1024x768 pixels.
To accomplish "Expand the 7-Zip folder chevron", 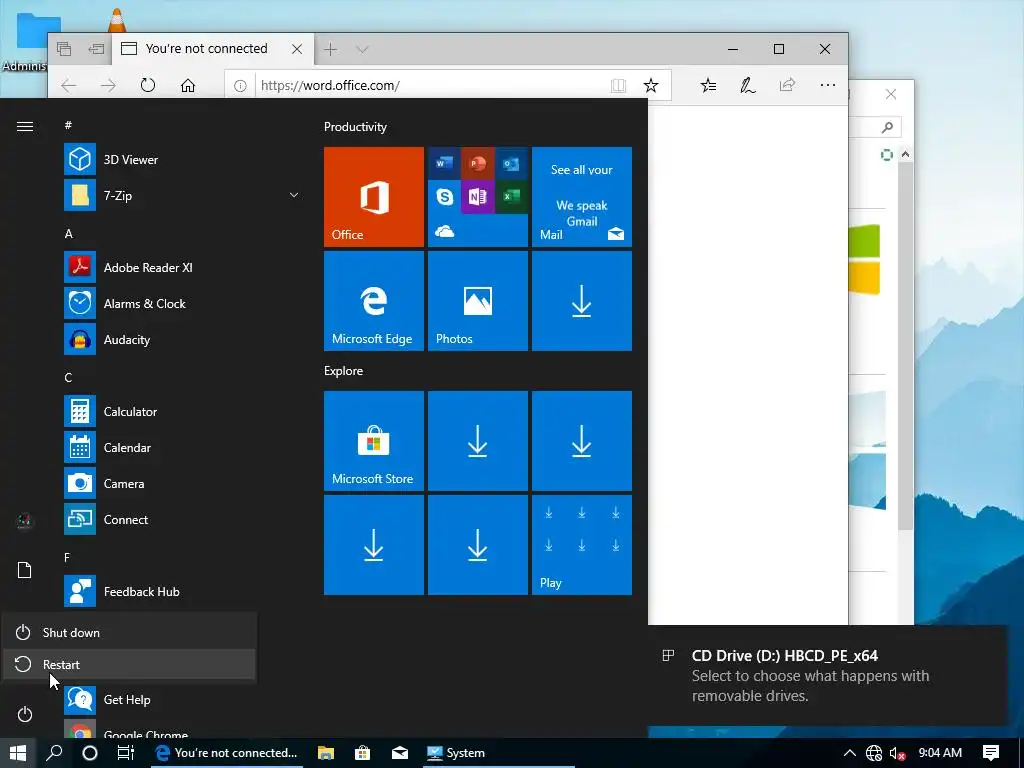I will (x=294, y=195).
